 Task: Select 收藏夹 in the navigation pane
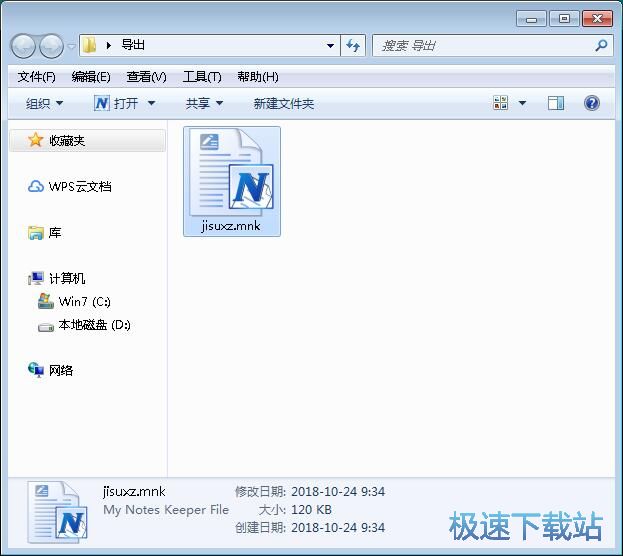click(x=87, y=140)
